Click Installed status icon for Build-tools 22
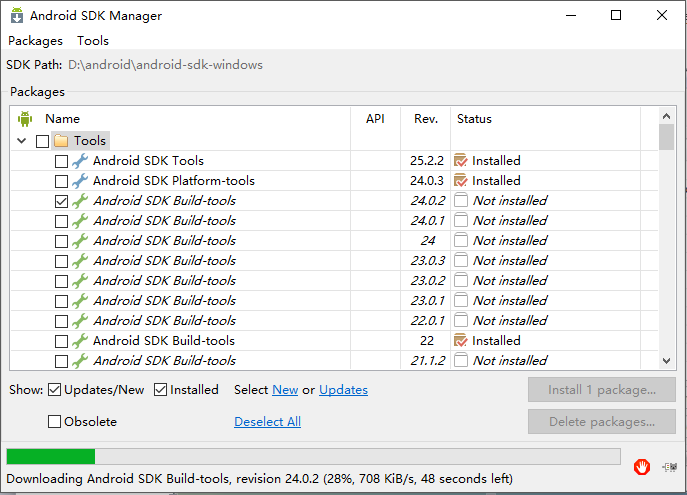Screen dimensions: 687x495 pyautogui.click(x=460, y=340)
